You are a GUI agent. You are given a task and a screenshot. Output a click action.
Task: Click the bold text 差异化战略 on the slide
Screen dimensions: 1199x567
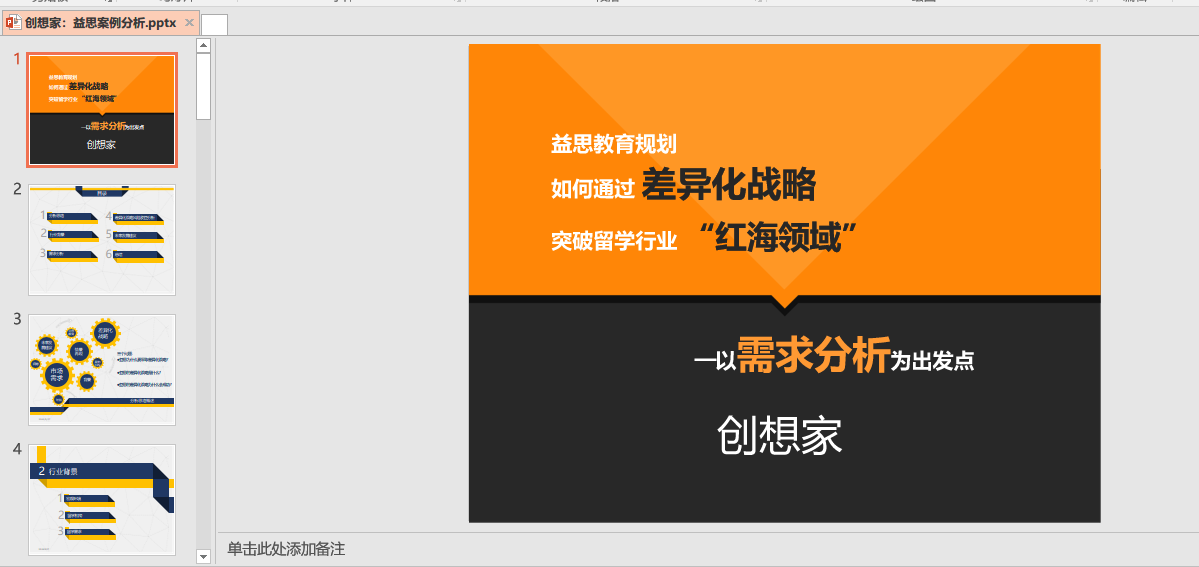click(x=729, y=184)
